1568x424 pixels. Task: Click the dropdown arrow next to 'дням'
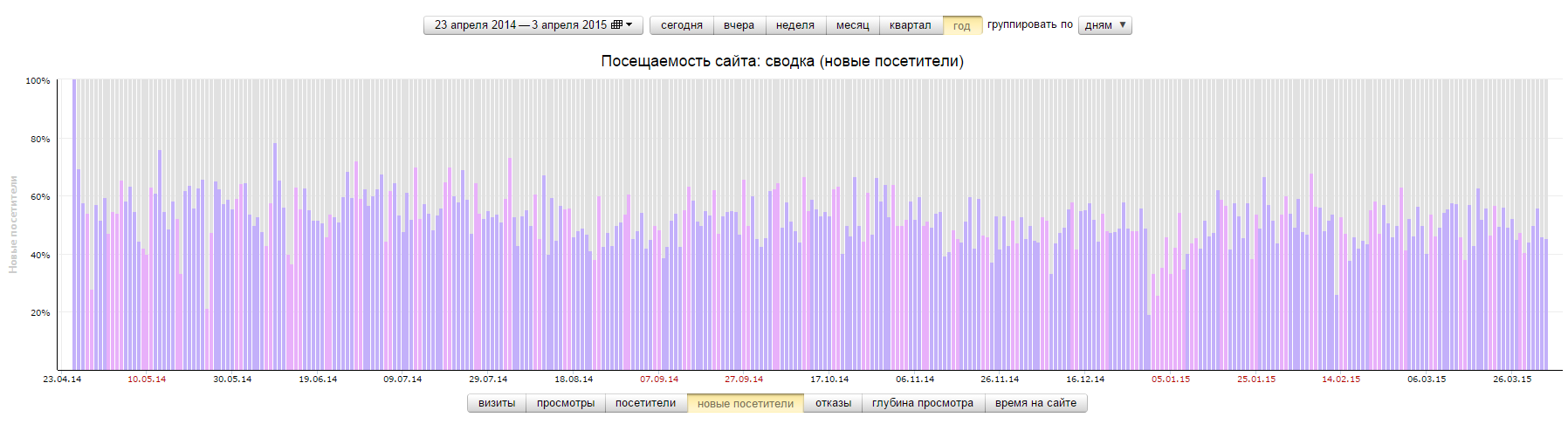[x=1123, y=25]
